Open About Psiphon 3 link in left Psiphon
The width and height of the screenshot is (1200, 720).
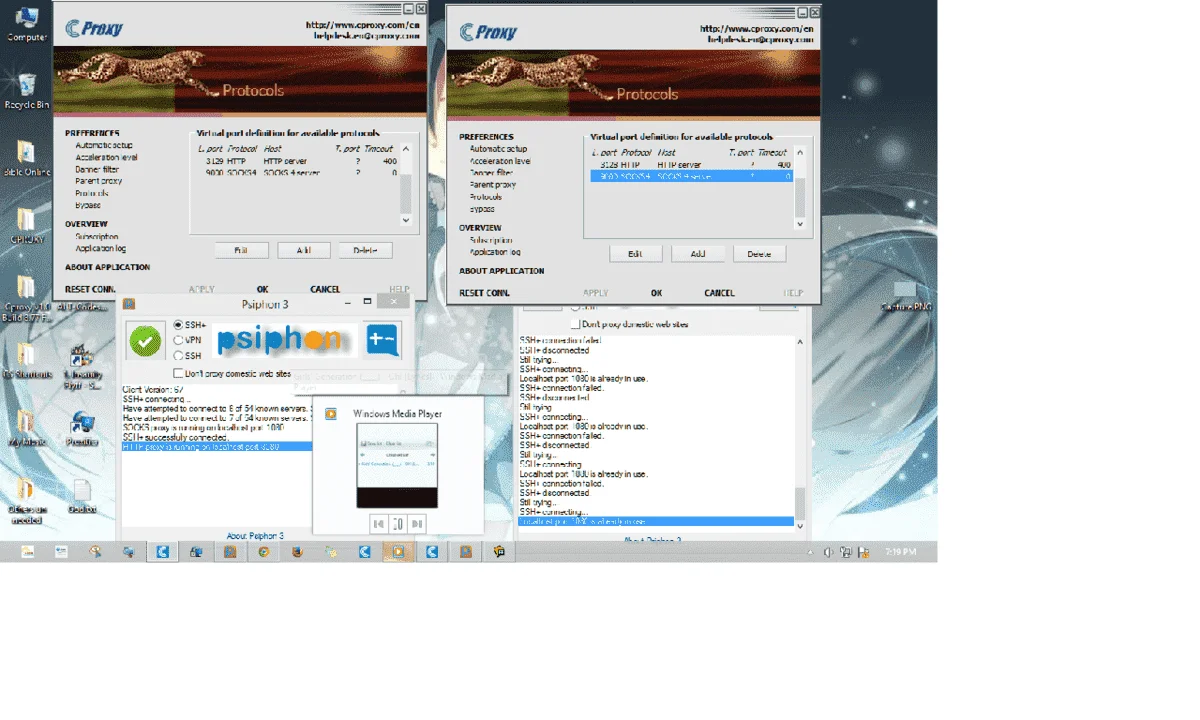255,536
